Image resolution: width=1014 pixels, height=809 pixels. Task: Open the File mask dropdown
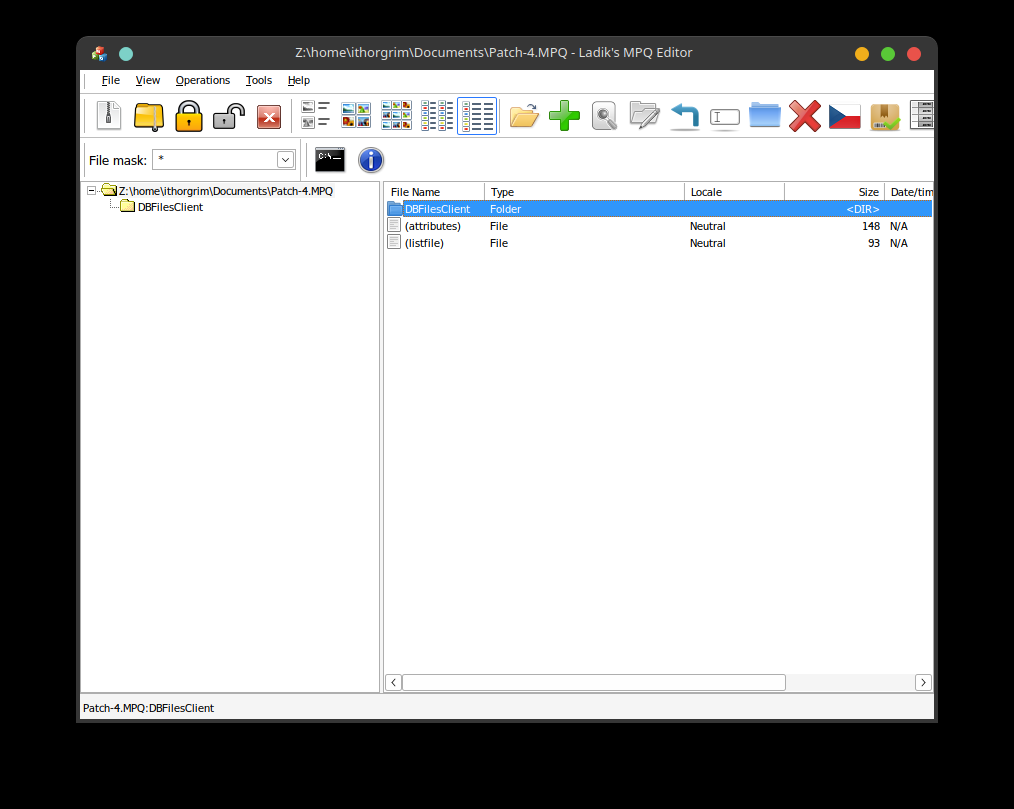285,160
